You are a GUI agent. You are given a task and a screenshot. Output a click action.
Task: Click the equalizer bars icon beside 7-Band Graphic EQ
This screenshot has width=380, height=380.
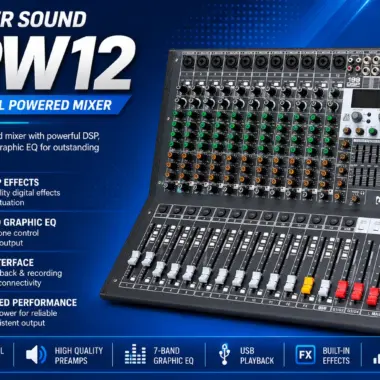pos(135,354)
